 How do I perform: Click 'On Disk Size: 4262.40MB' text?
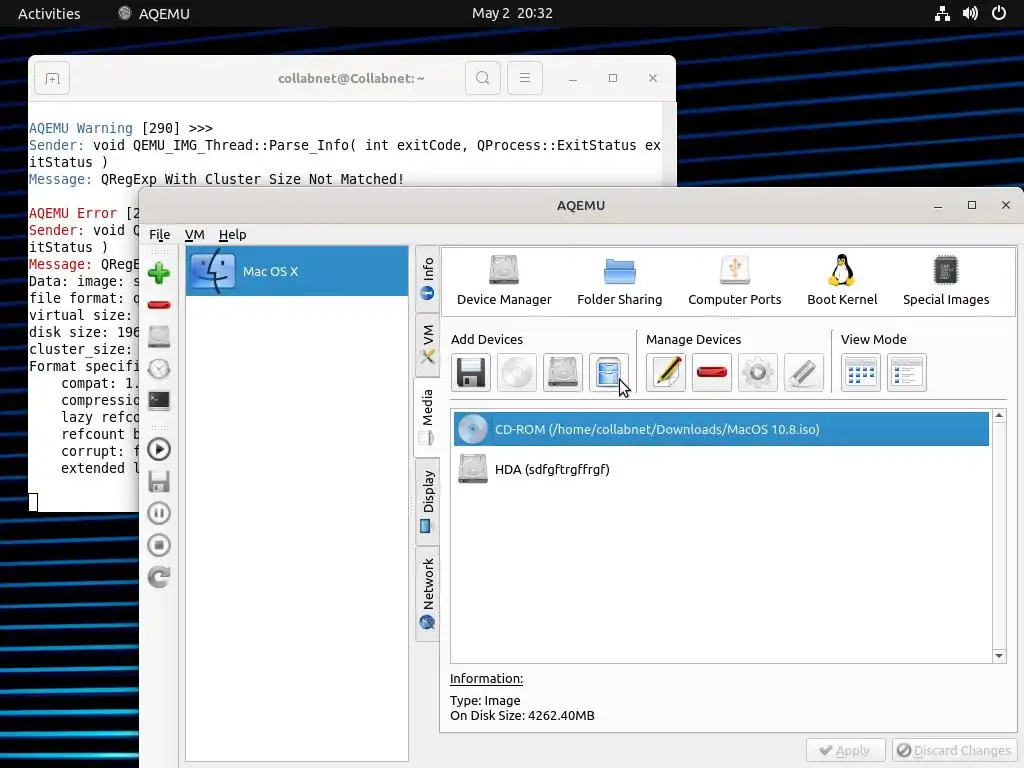point(522,716)
